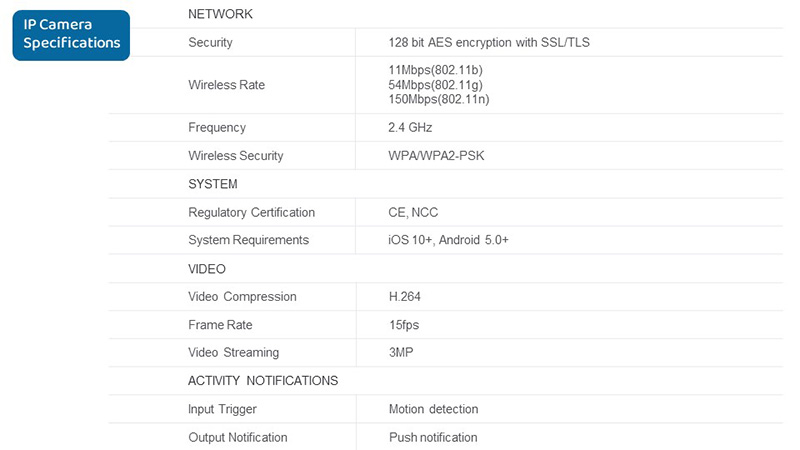
Task: Select the 11Mbps(802.11b) value
Action: point(435,71)
